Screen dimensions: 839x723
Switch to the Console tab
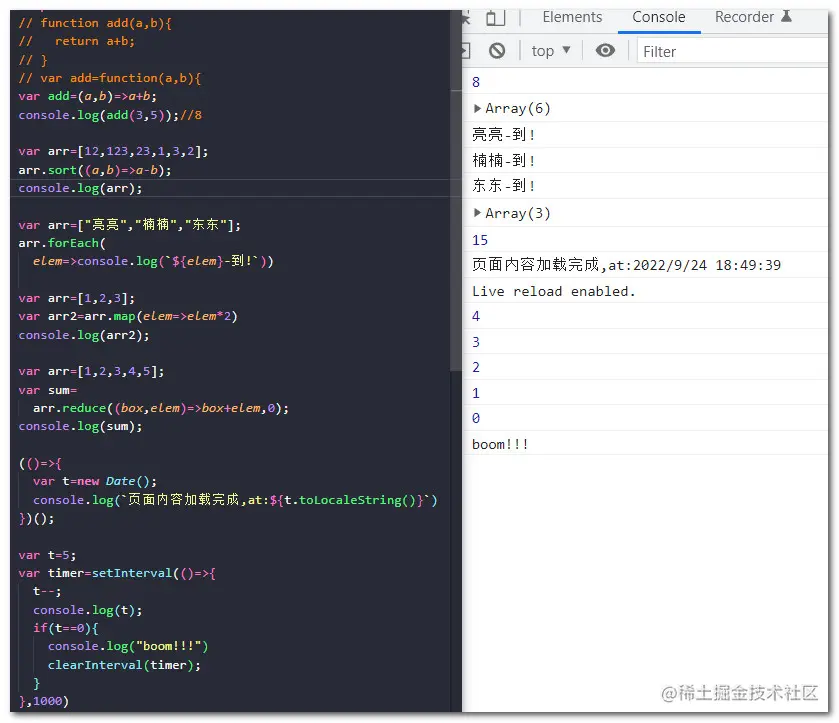659,17
